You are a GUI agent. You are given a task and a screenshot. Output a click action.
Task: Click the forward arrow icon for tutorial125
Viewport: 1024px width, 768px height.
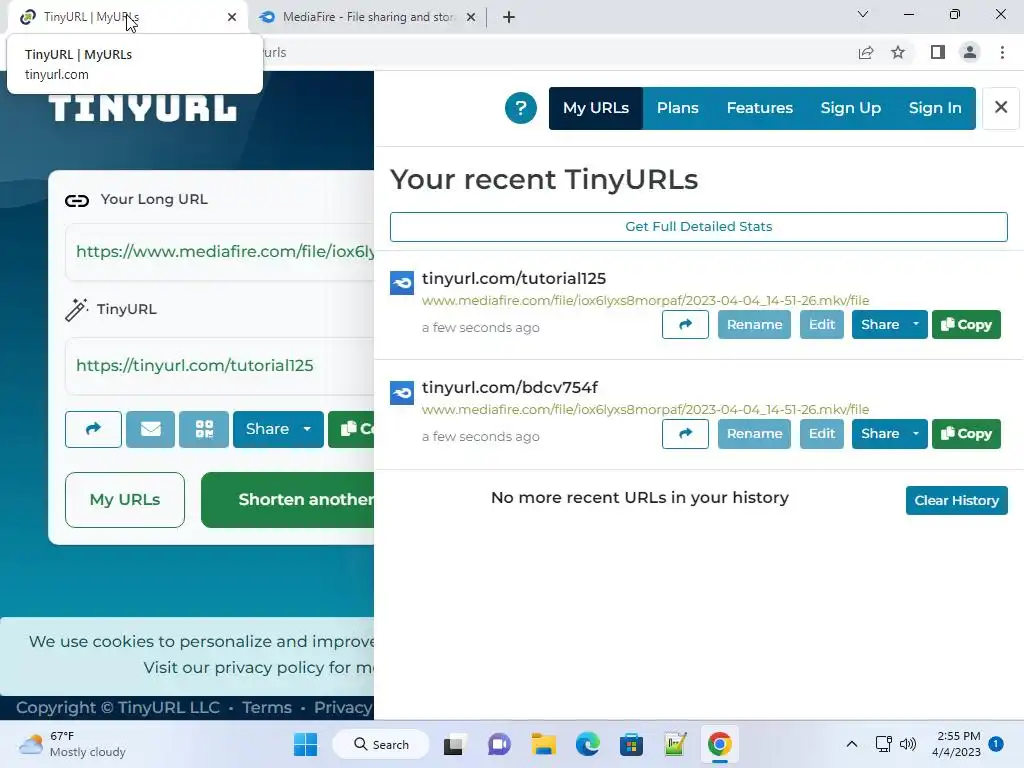coord(685,325)
